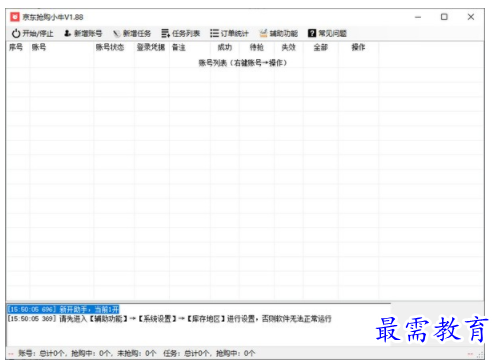Click the red app icon in title bar
497x361 pixels.
15,17
